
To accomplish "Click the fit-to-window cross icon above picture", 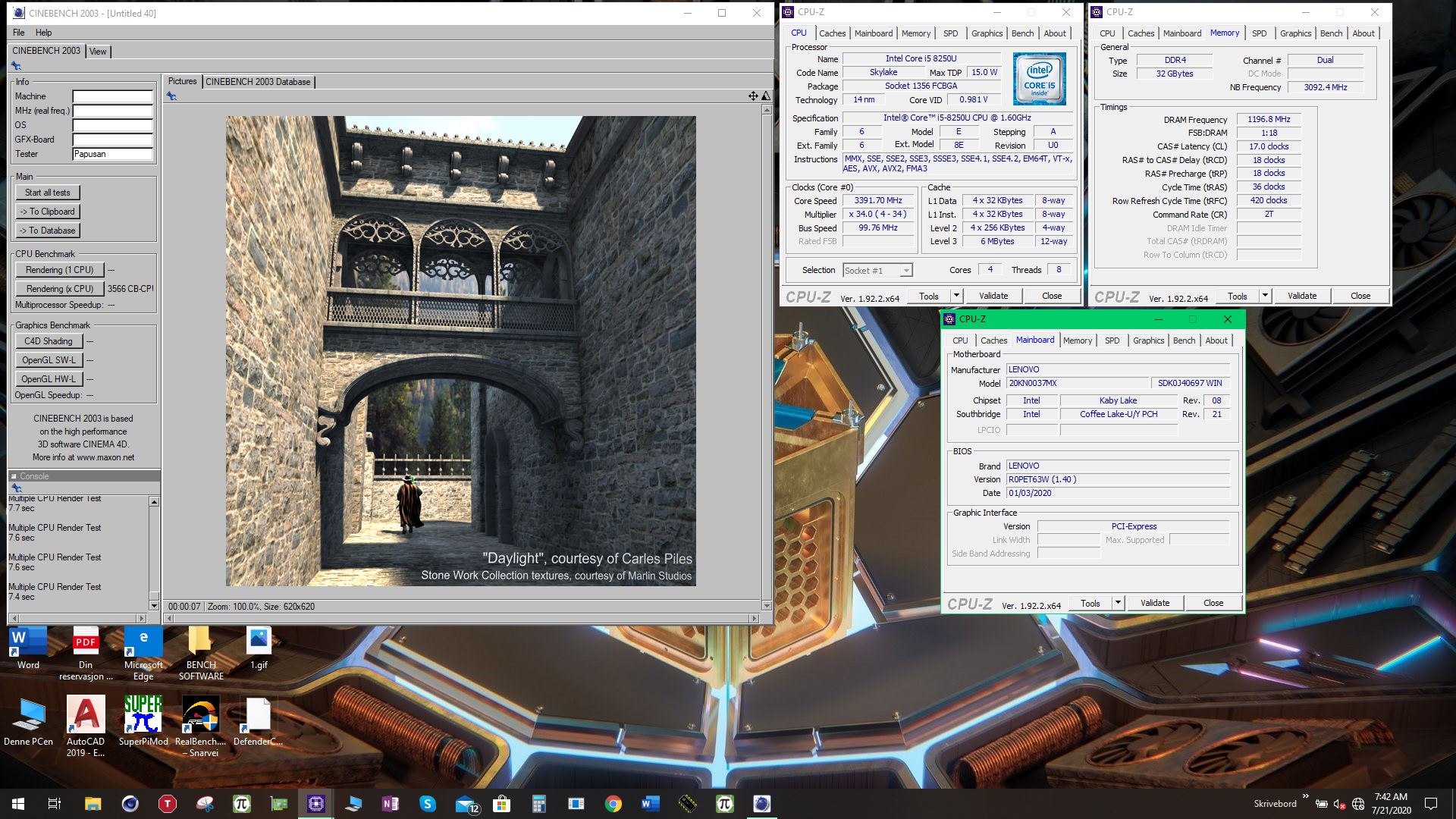I will click(753, 96).
